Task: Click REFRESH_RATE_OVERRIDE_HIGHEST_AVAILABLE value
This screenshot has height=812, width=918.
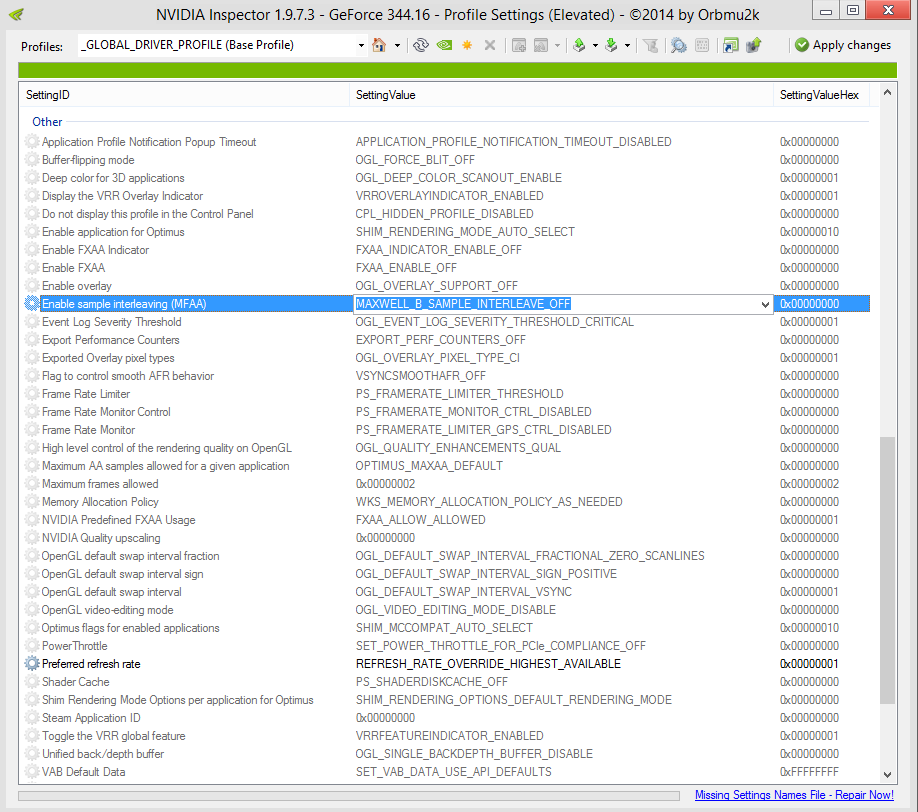Action: click(x=488, y=664)
